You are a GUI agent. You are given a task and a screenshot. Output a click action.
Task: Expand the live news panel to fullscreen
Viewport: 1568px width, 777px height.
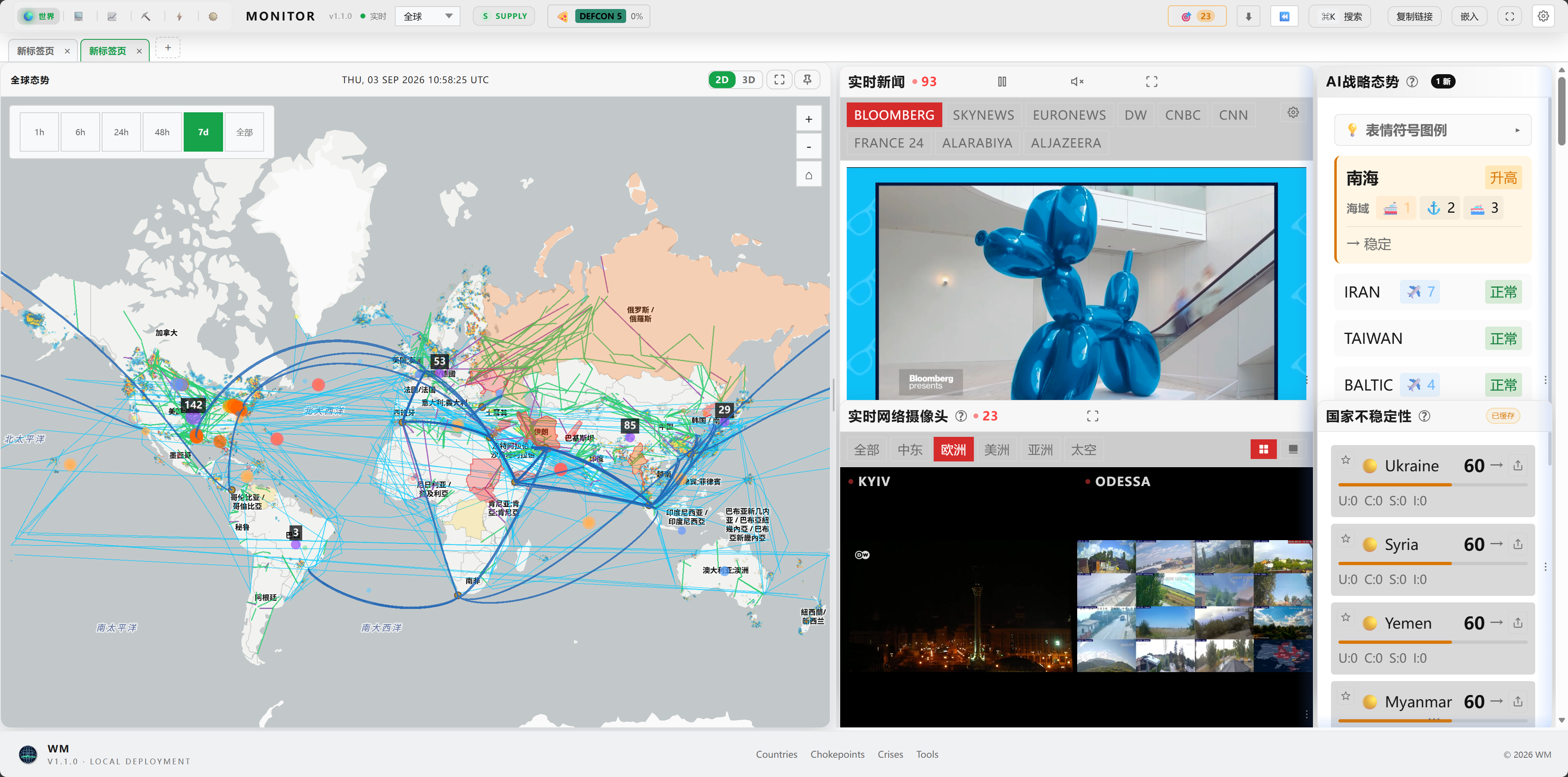pos(1152,82)
